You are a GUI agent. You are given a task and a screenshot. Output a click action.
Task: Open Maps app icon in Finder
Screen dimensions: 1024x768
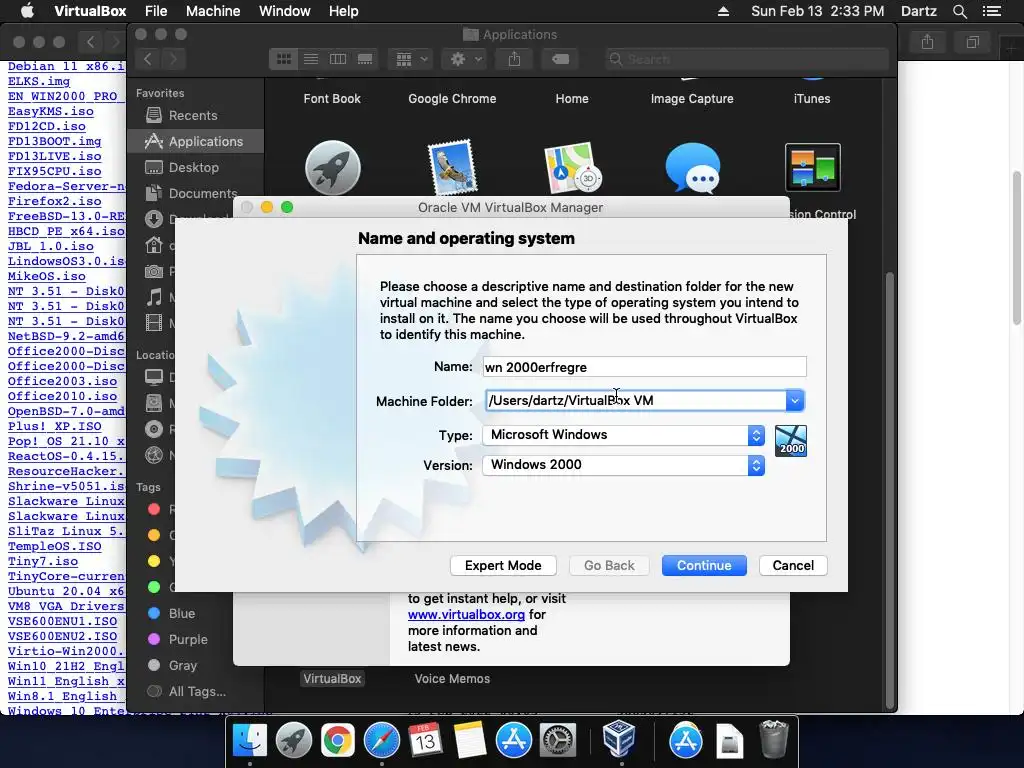[572, 168]
